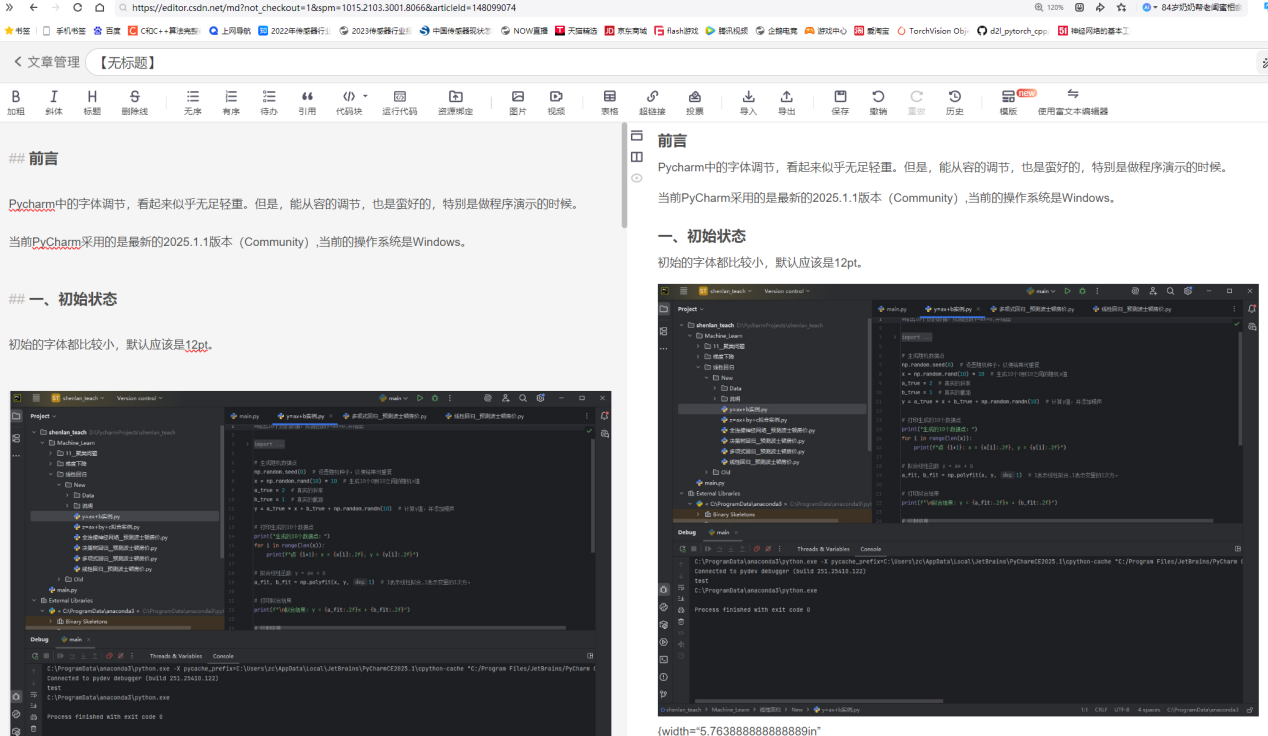The height and width of the screenshot is (736, 1268).
Task: Click the '## 前言' line in editor
Action: (34, 158)
